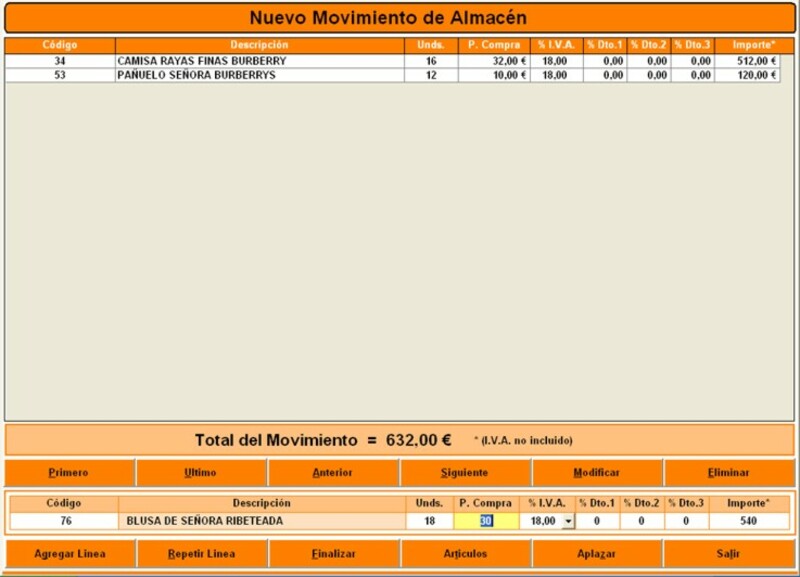
Task: Click Finalizar to finish the movement
Action: click(x=333, y=553)
